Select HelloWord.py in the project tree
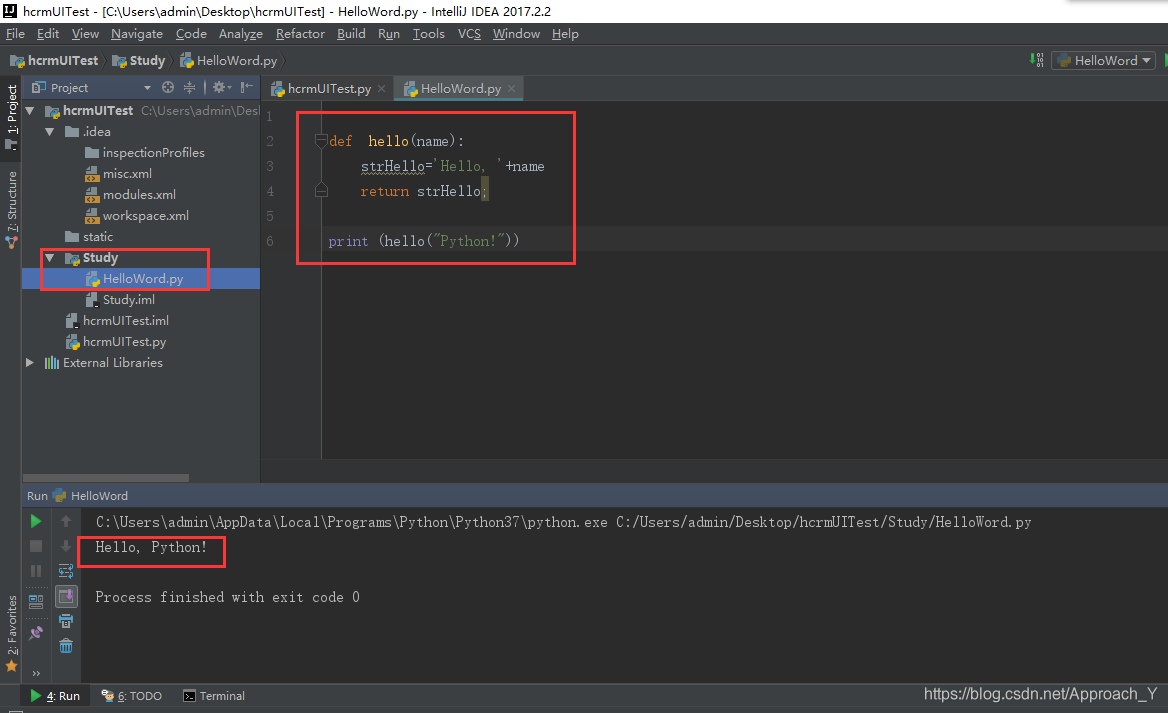1168x713 pixels. pyautogui.click(x=135, y=279)
